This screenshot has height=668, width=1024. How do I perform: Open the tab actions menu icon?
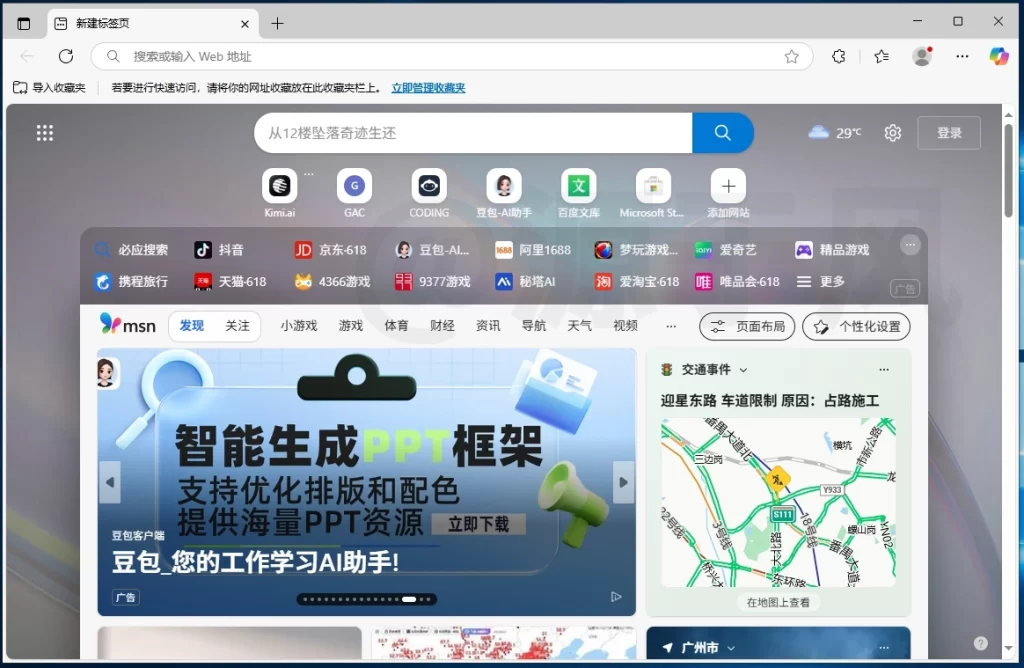[x=24, y=24]
